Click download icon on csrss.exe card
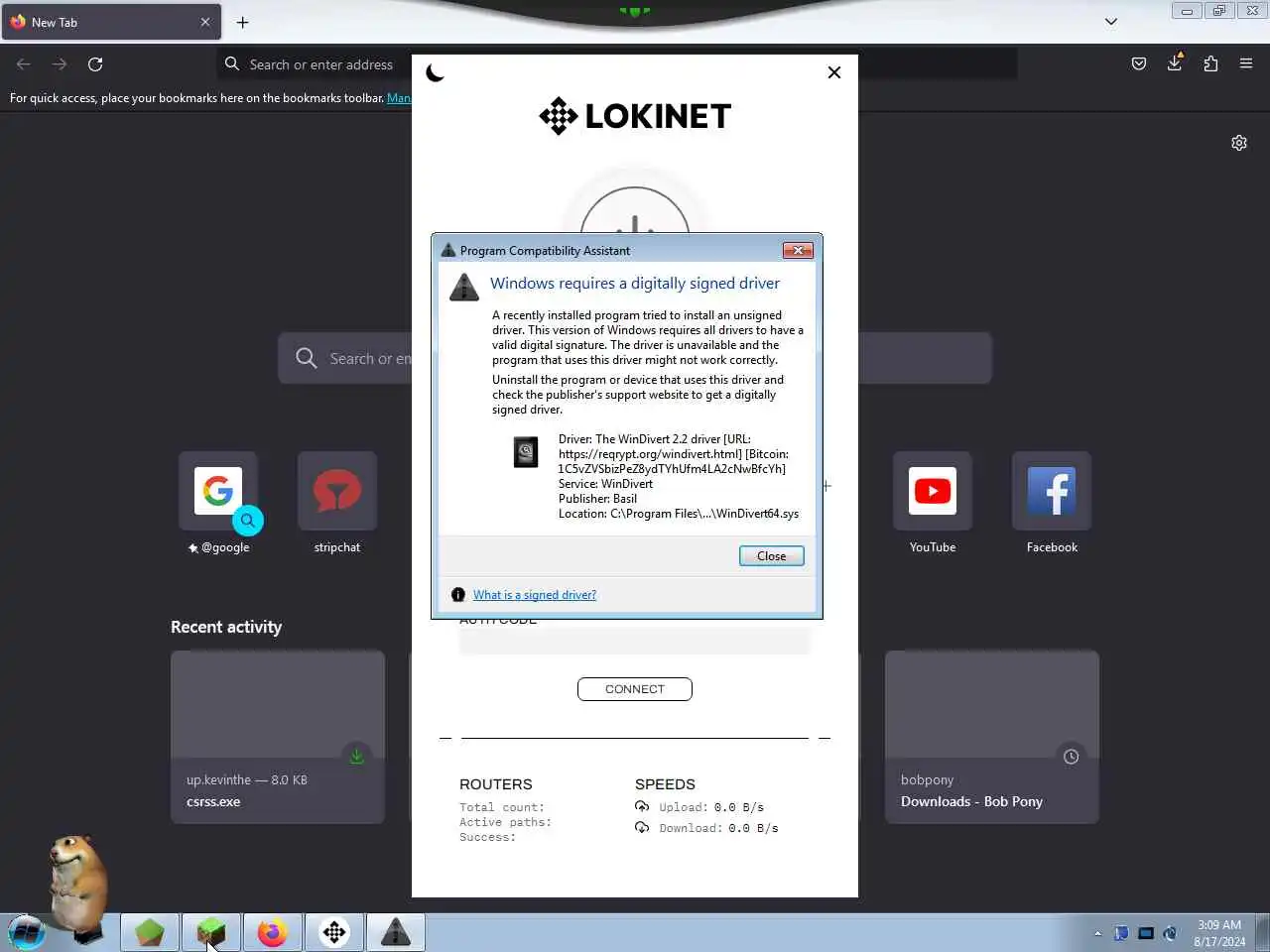The image size is (1270, 952). click(x=357, y=757)
